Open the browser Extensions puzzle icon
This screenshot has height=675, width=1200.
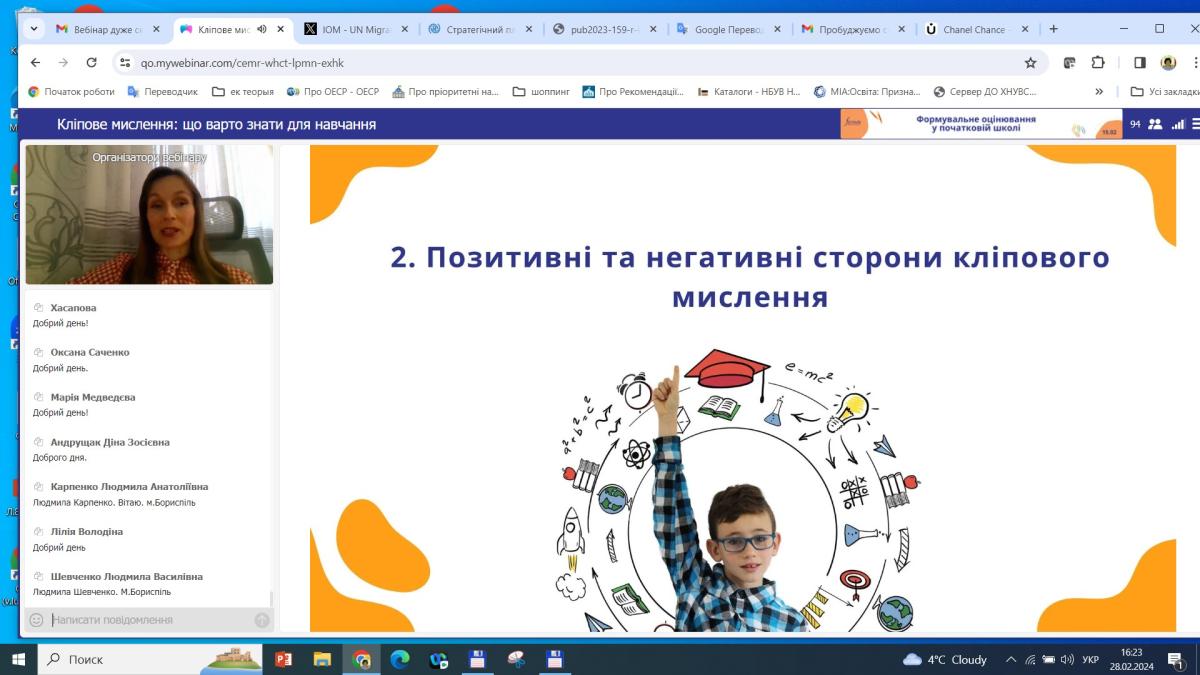(x=1098, y=62)
